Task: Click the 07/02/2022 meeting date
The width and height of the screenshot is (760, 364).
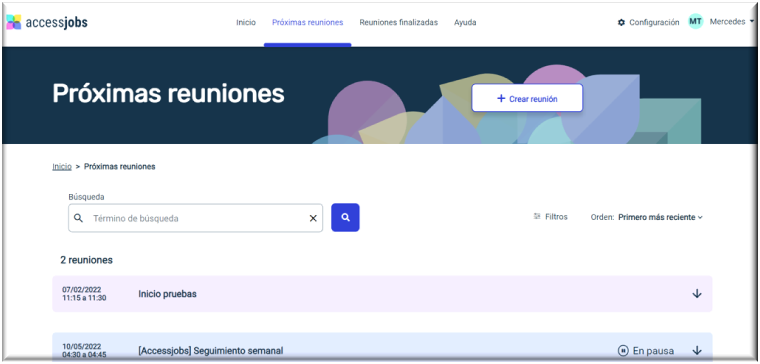Action: (81, 290)
